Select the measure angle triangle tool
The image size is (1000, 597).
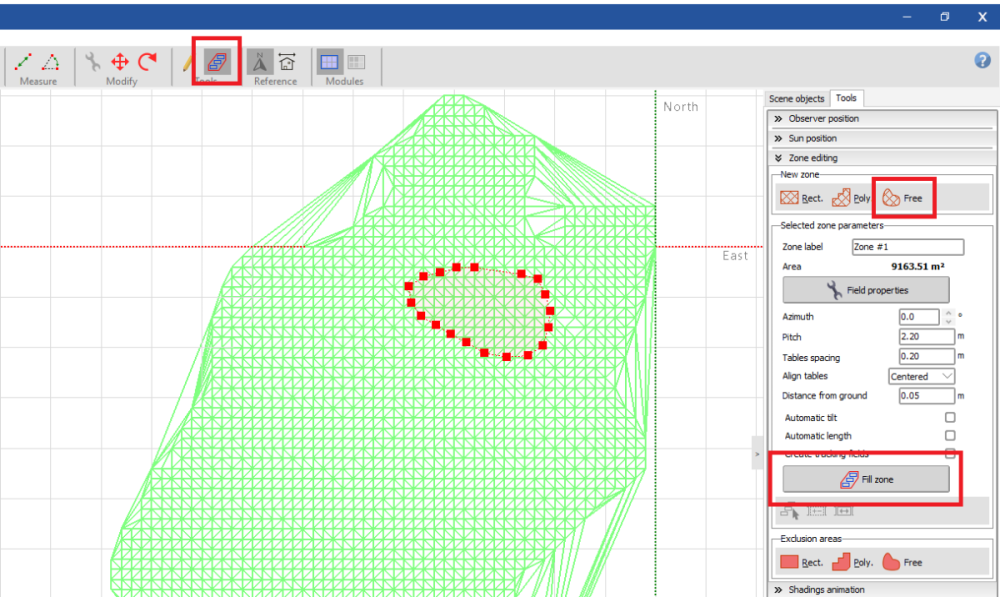pos(50,62)
